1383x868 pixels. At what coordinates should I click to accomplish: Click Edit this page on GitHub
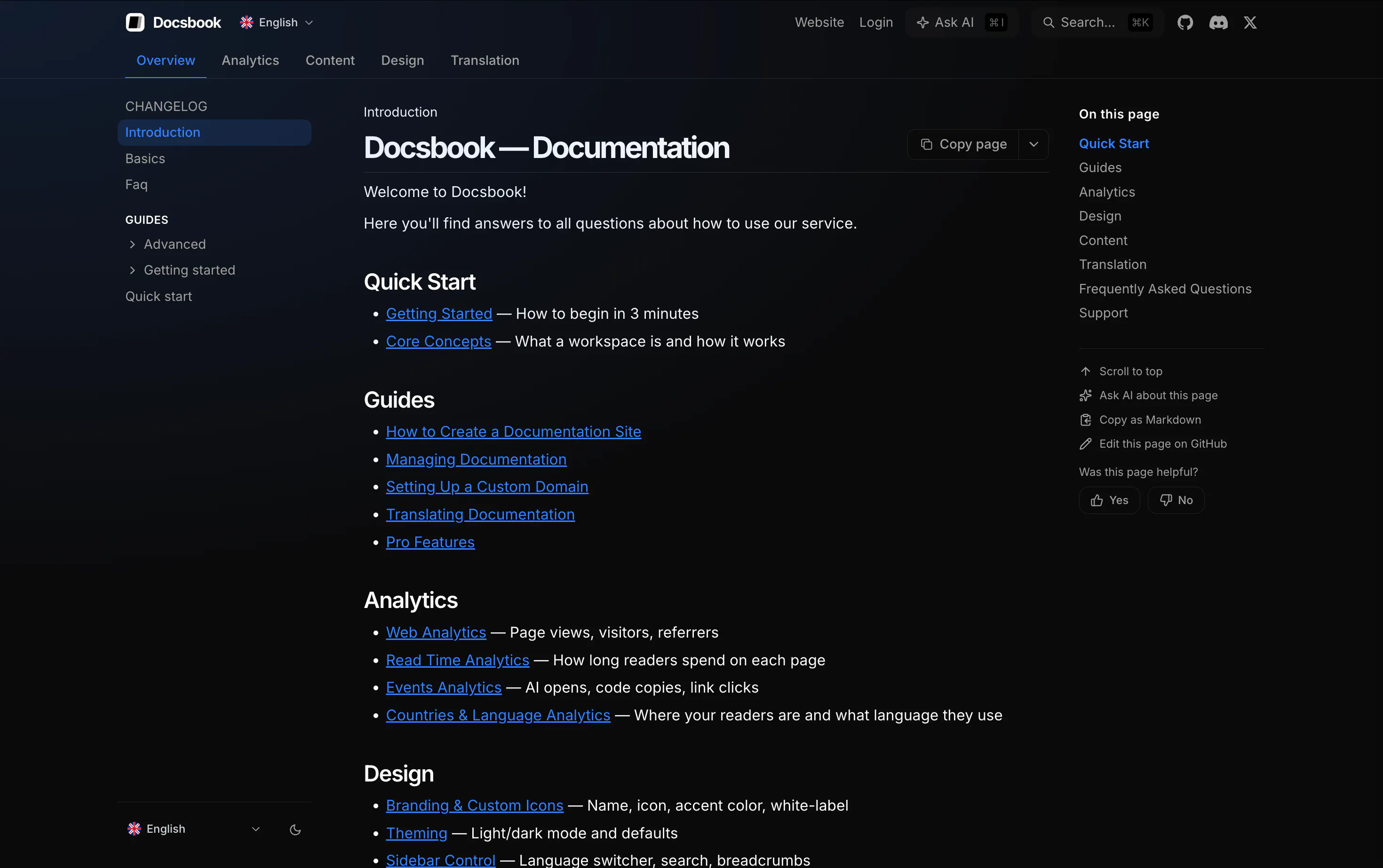click(x=1152, y=444)
